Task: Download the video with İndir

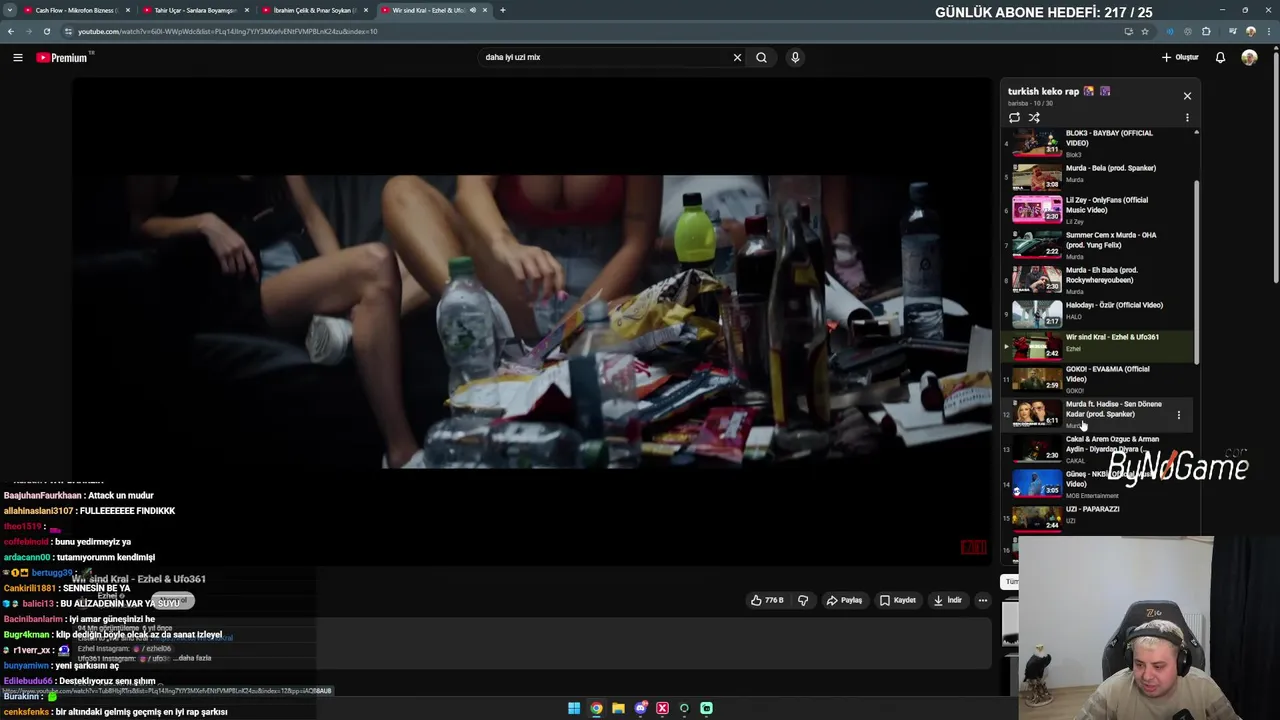Action: tap(947, 600)
